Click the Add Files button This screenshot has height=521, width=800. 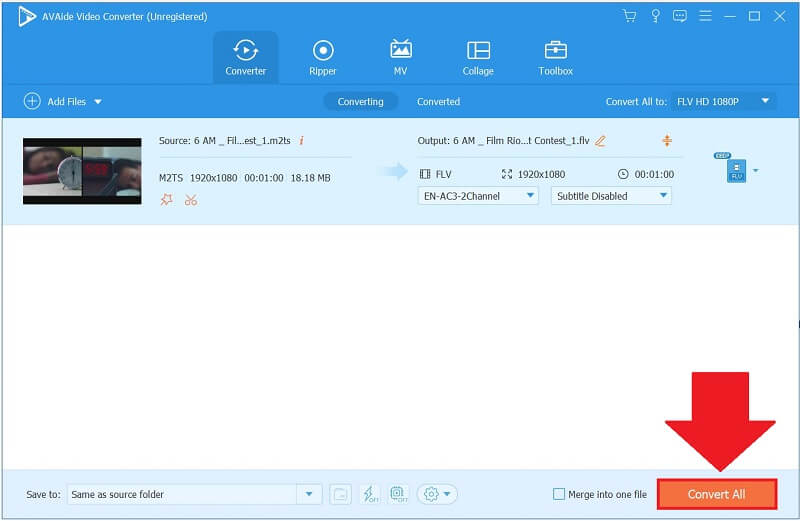click(x=60, y=101)
